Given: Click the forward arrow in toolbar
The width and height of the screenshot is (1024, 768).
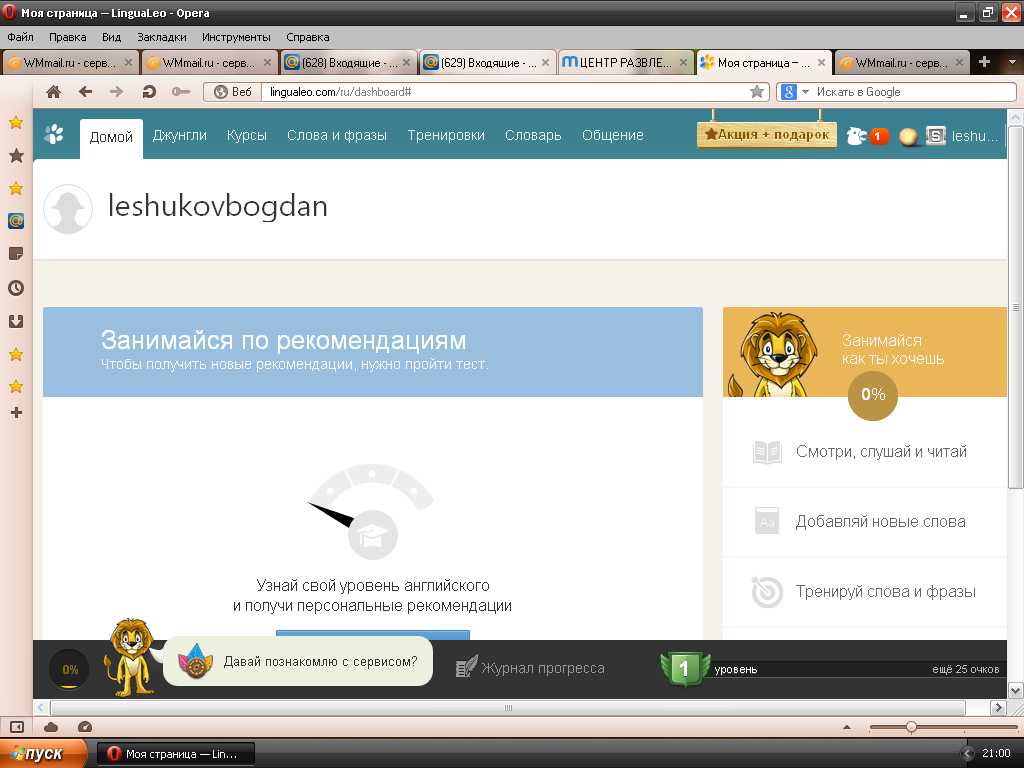Looking at the screenshot, I should (x=116, y=92).
